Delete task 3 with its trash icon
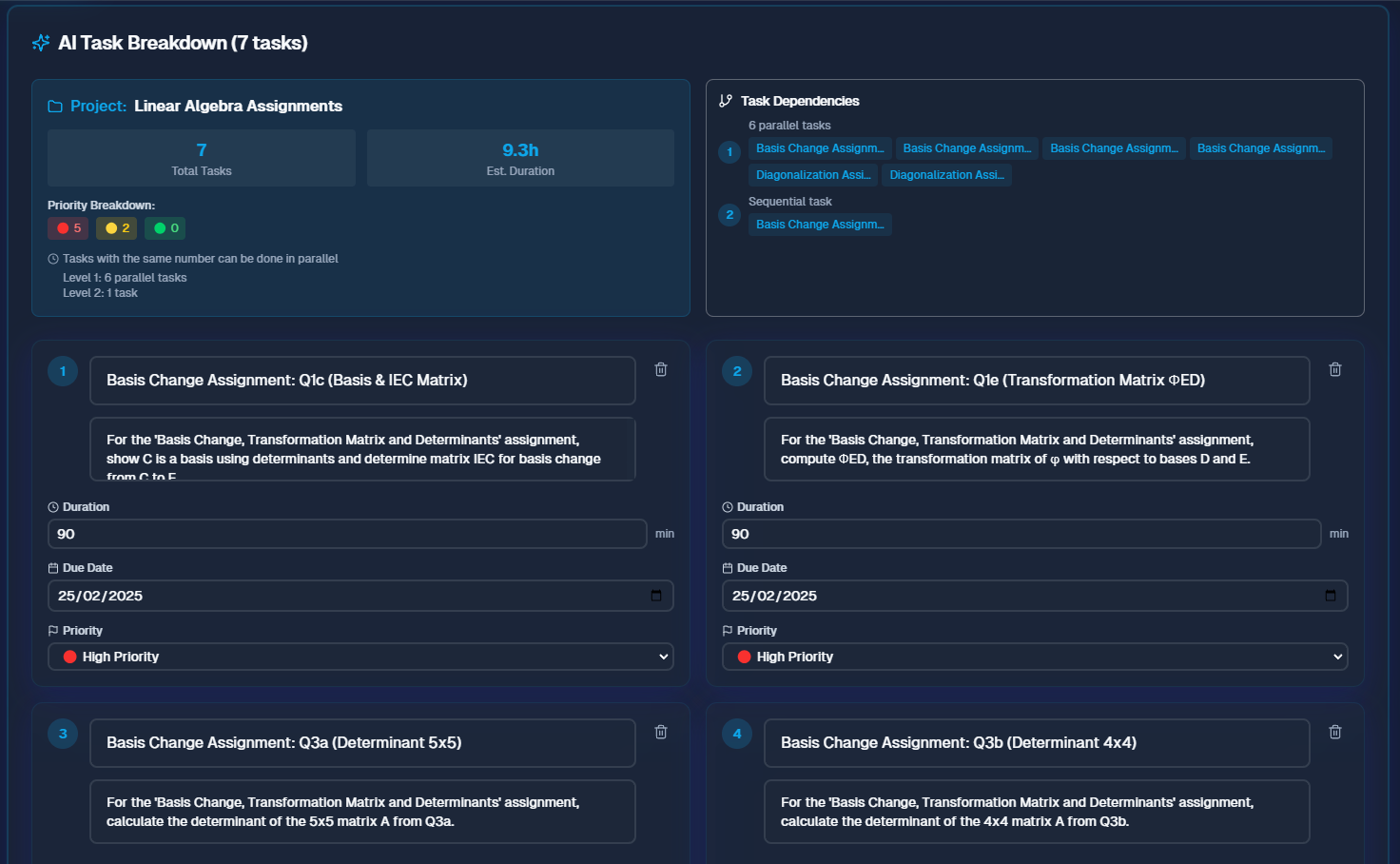This screenshot has height=864, width=1400. point(661,732)
